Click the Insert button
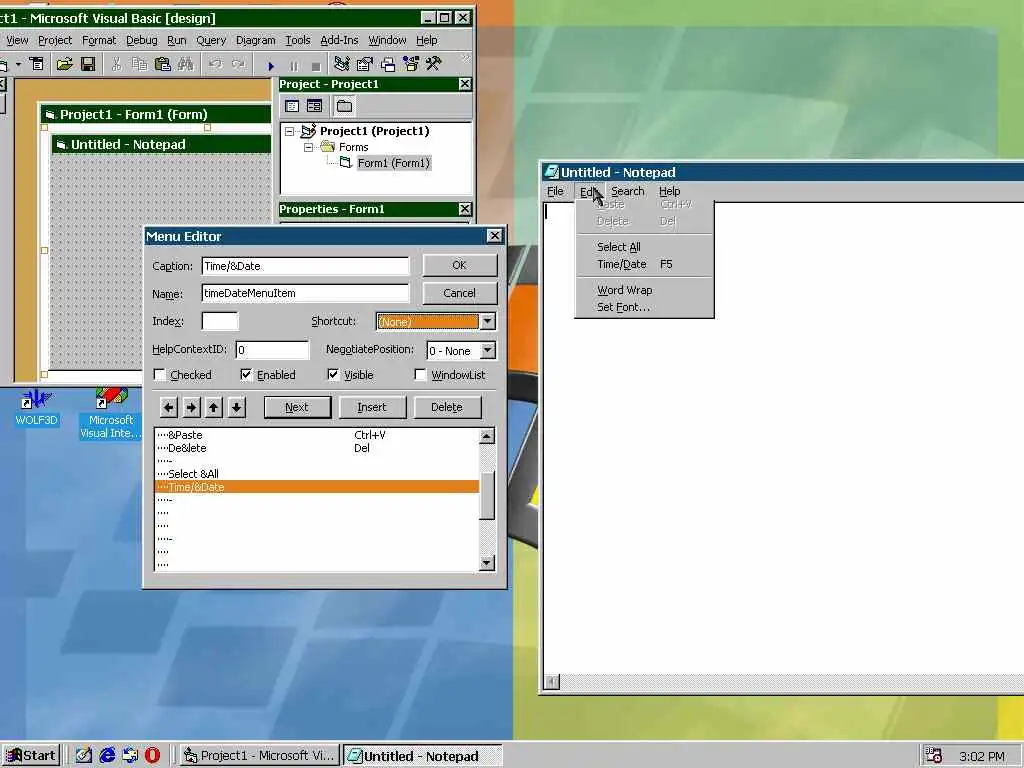Screen dimensions: 1024x768 click(x=372, y=408)
